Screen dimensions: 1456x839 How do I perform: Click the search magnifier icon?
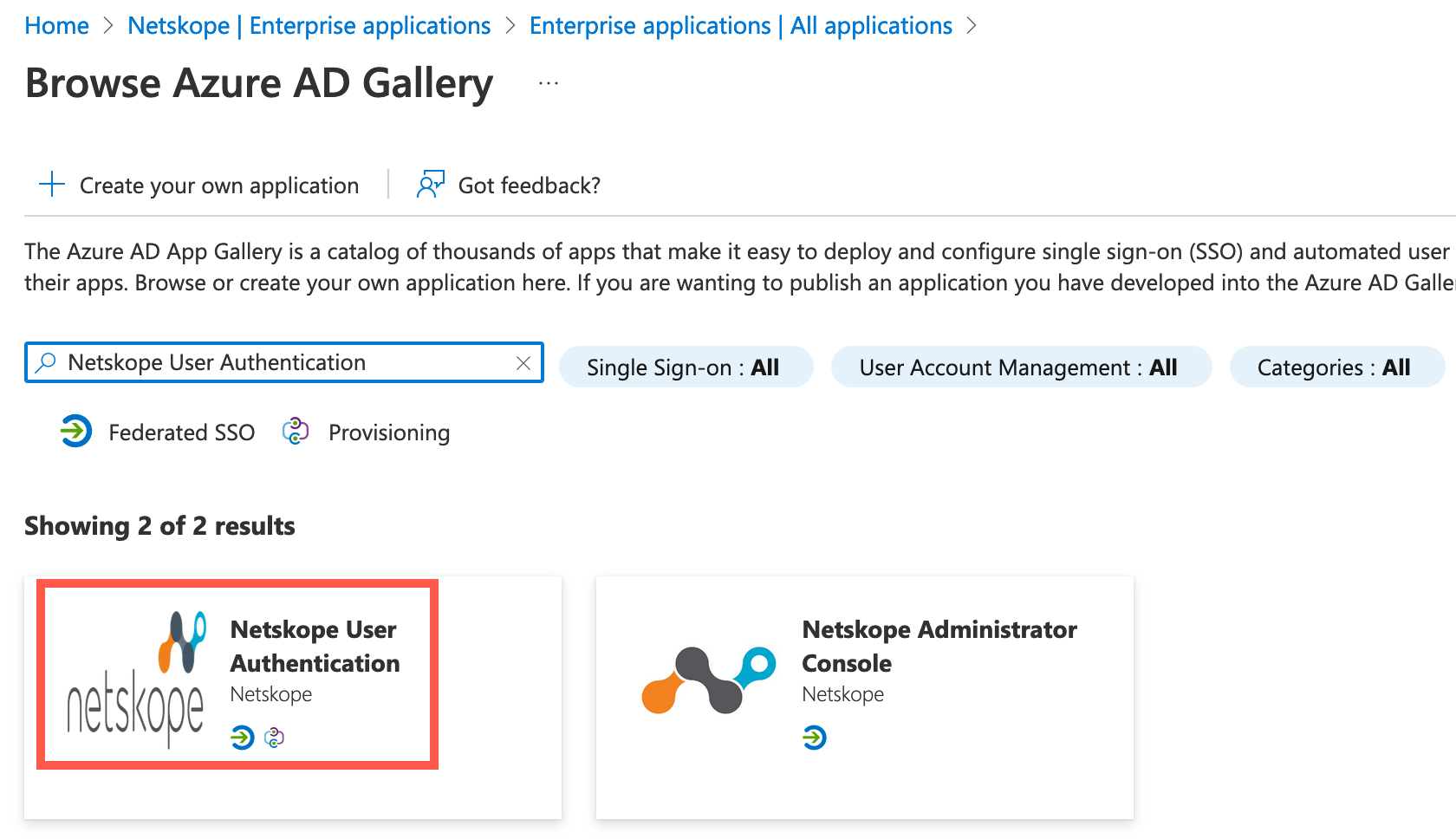[x=45, y=362]
